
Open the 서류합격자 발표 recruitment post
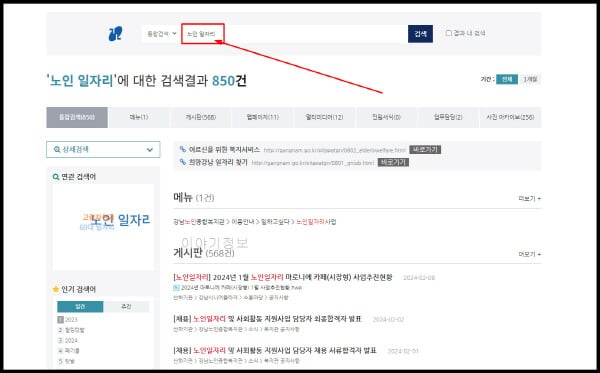click(x=275, y=350)
